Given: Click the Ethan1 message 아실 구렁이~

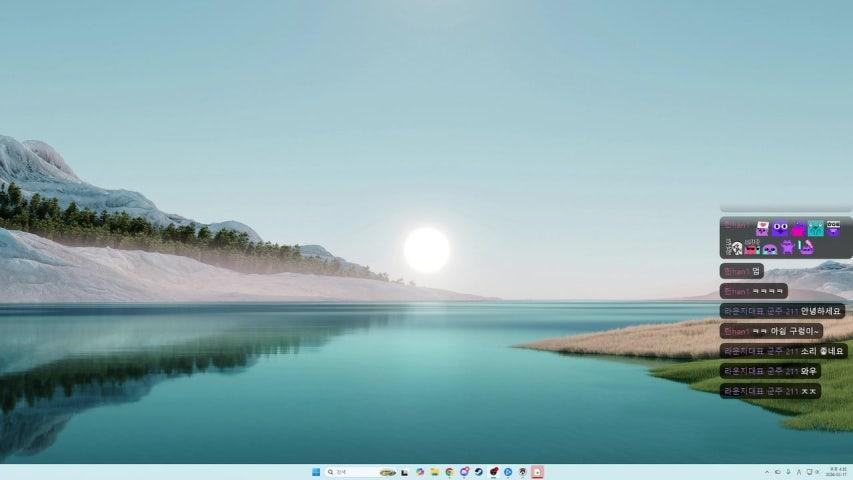Looking at the screenshot, I should click(771, 331).
